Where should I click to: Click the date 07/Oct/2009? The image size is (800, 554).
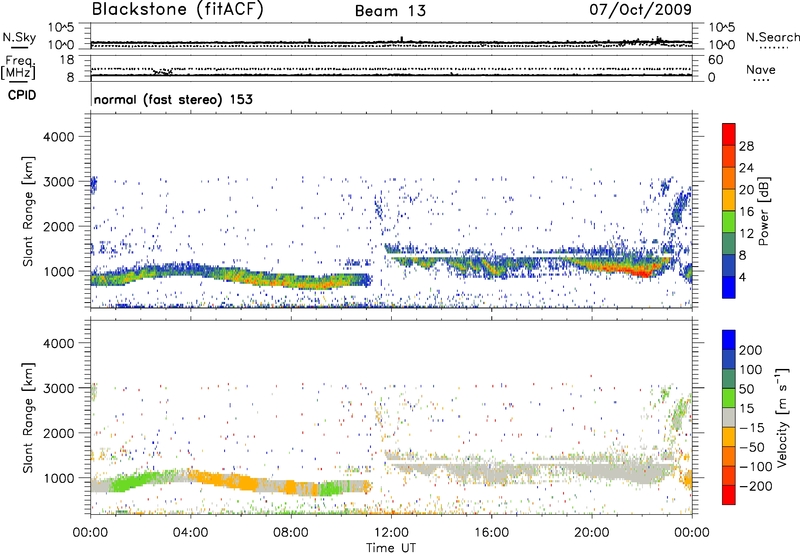[641, 9]
